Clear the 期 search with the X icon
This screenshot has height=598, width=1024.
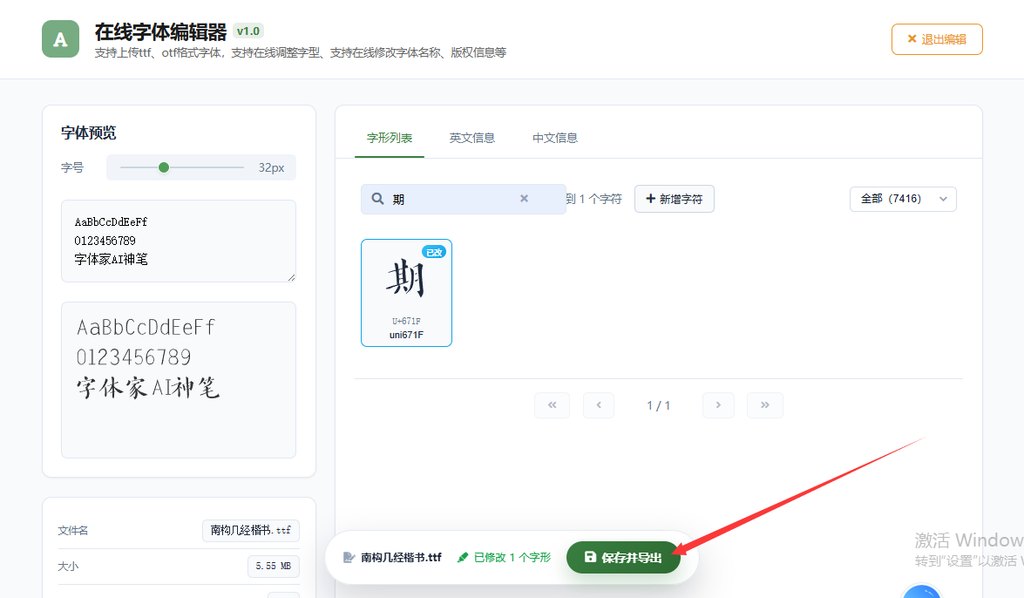(x=524, y=199)
